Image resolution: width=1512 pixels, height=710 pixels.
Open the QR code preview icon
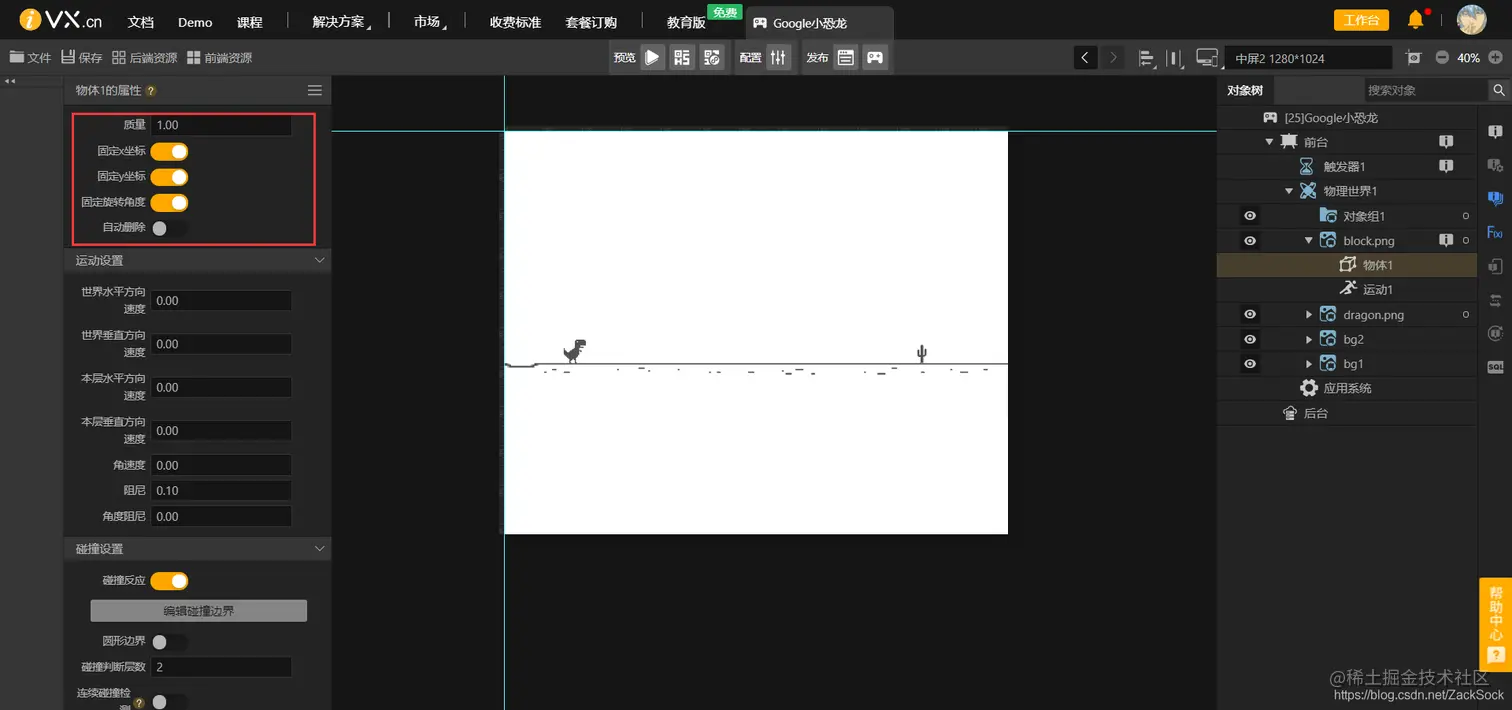coord(682,58)
